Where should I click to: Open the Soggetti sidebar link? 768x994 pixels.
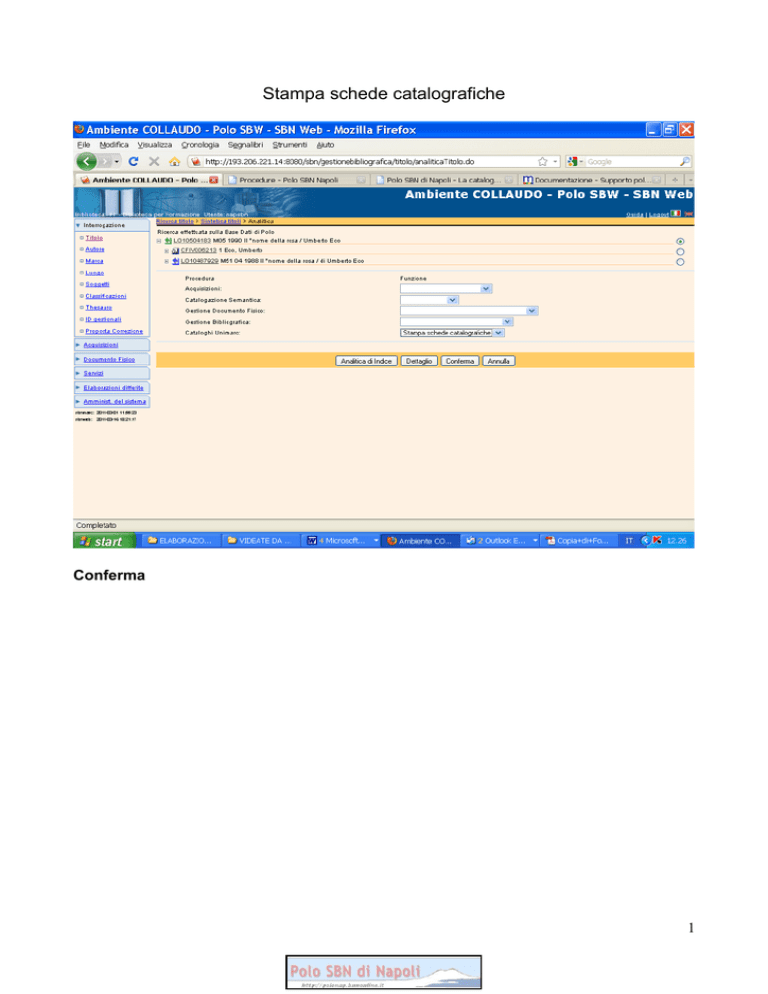97,285
